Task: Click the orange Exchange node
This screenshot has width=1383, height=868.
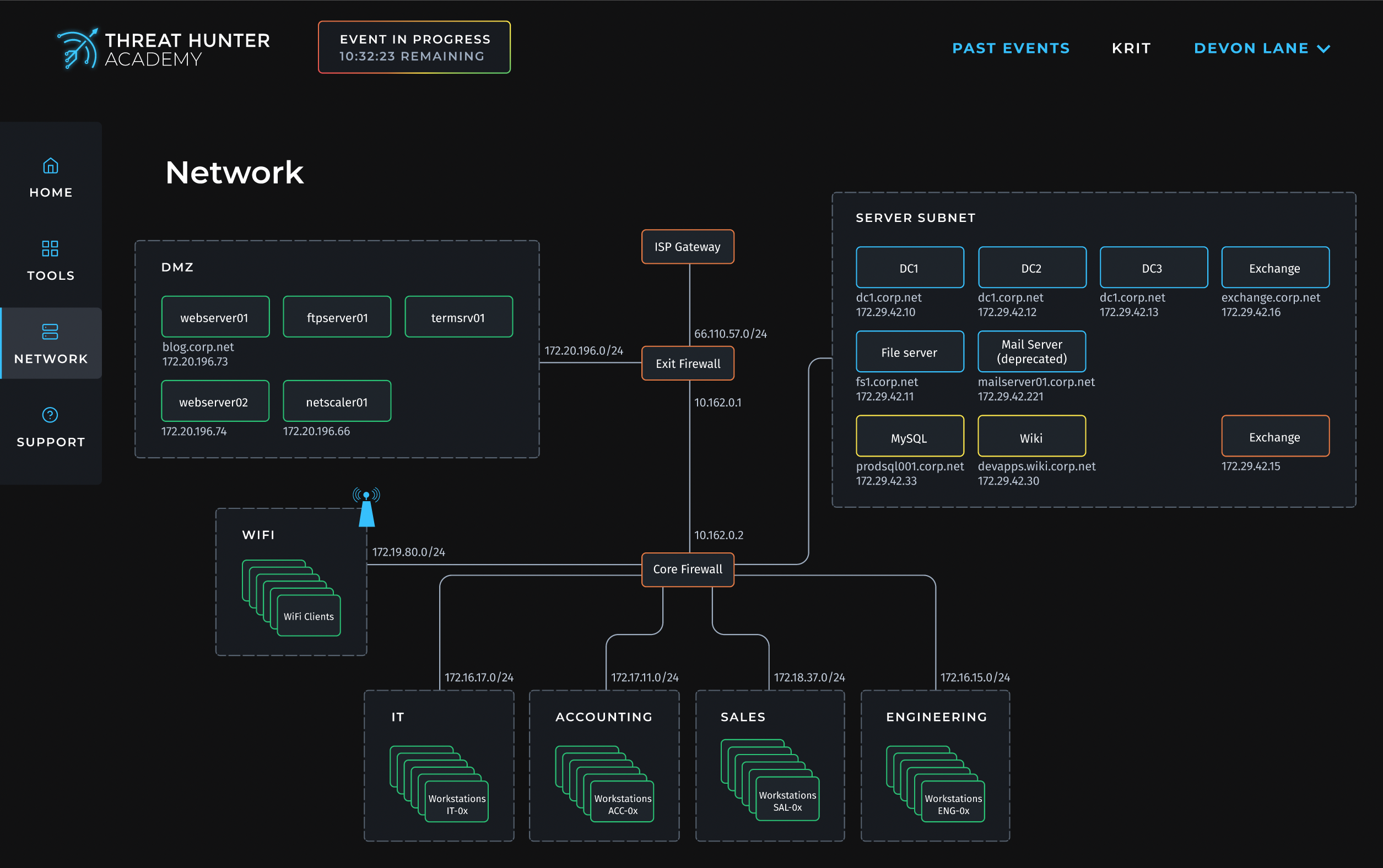Action: [x=1274, y=436]
